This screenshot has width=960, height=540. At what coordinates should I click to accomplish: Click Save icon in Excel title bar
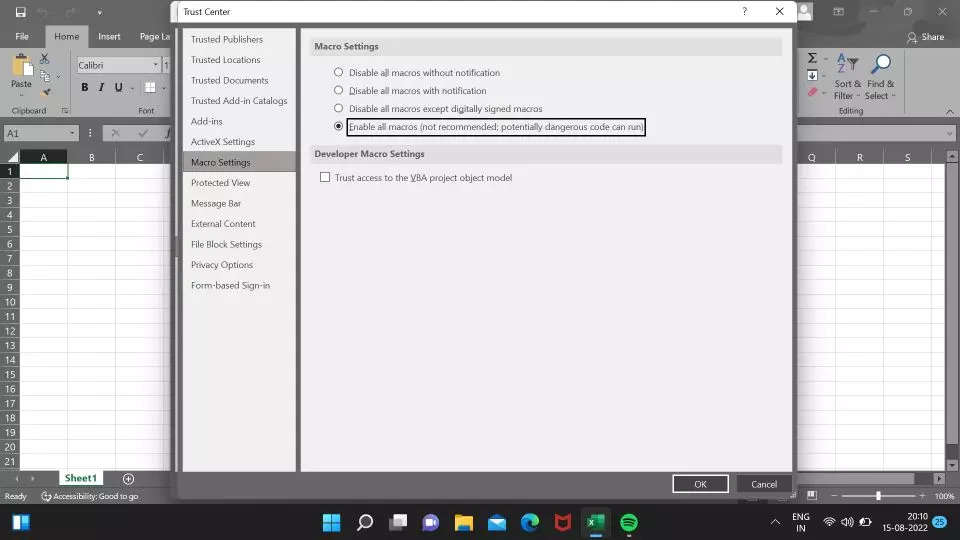20,12
